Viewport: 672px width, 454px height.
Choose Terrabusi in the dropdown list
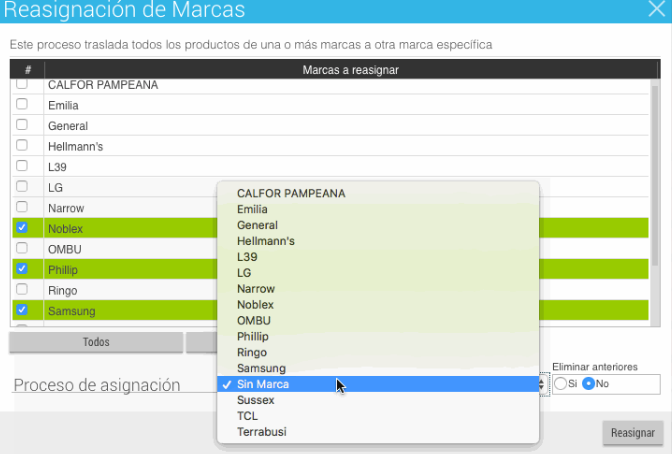[x=378, y=432]
